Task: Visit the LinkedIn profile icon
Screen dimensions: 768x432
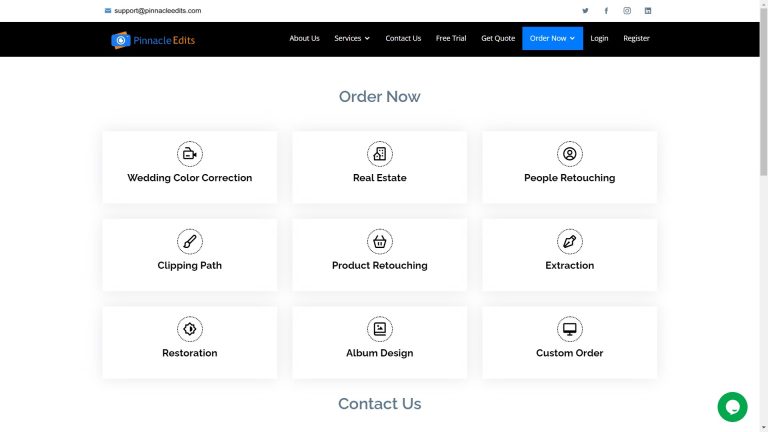Action: [648, 11]
